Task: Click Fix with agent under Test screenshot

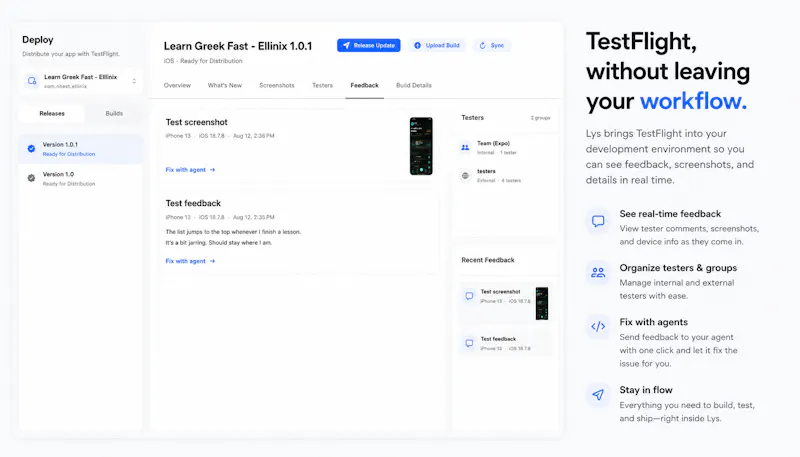Action: [x=190, y=170]
